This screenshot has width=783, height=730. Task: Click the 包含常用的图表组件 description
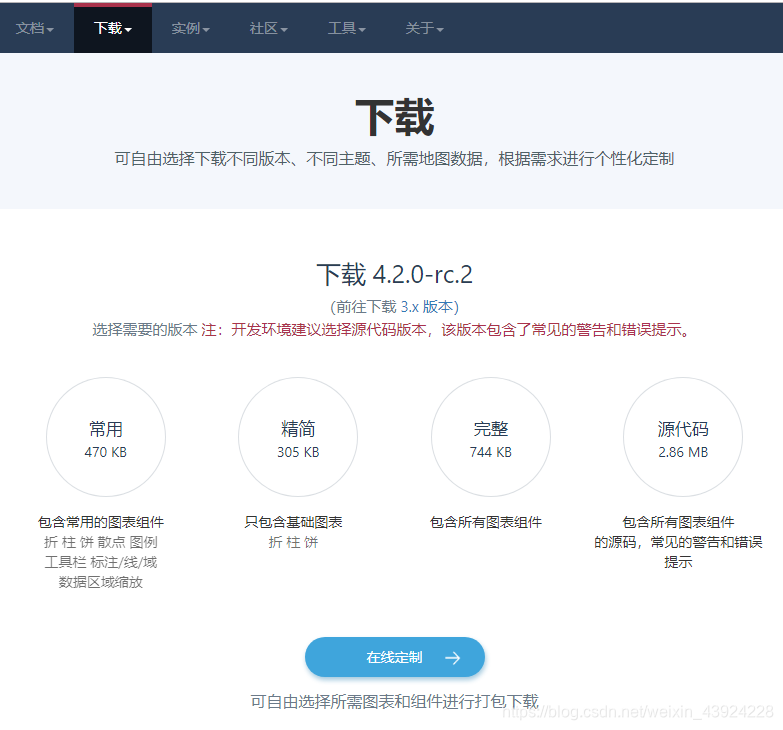pos(101,522)
